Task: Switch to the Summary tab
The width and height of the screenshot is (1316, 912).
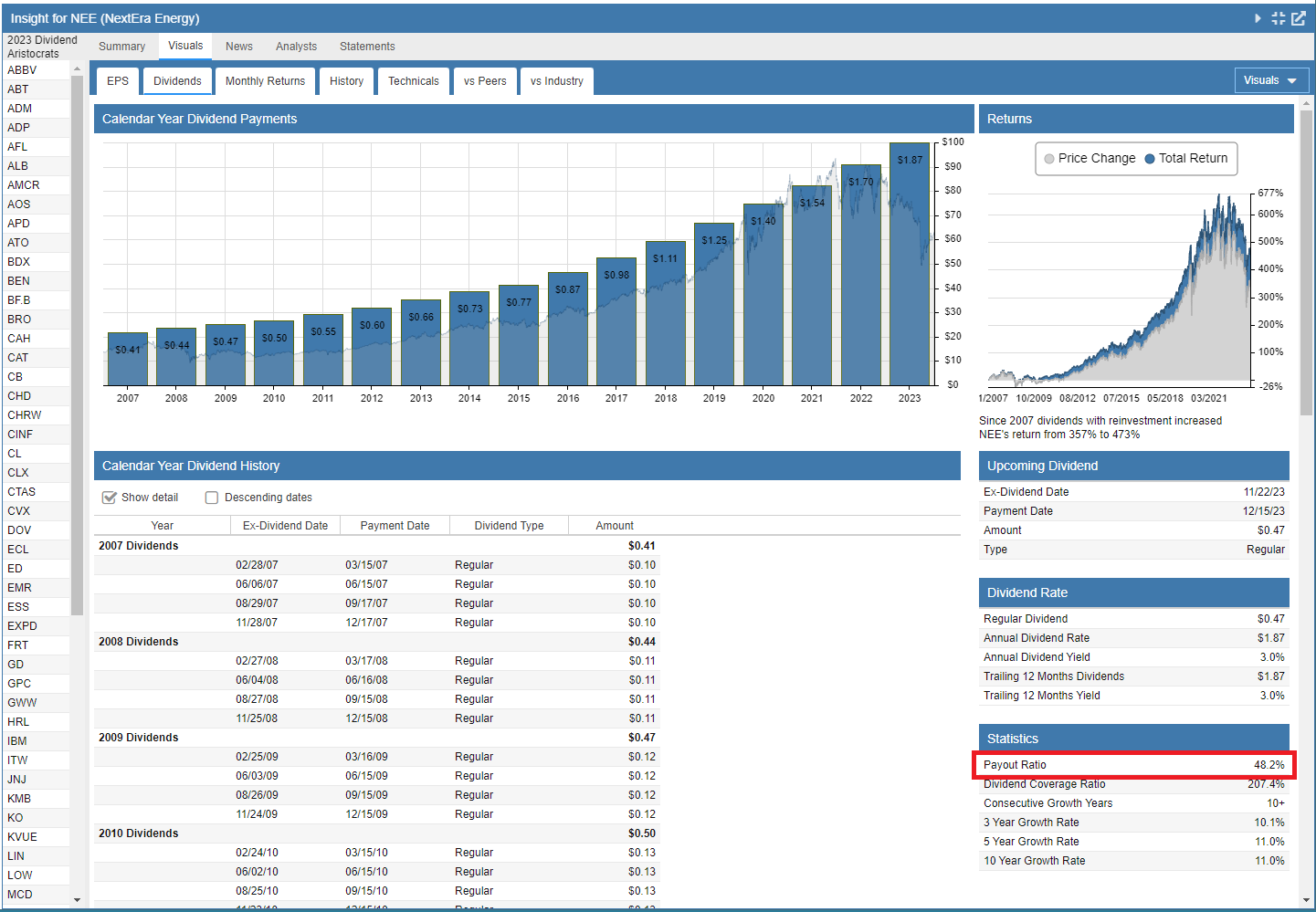Action: coord(121,47)
